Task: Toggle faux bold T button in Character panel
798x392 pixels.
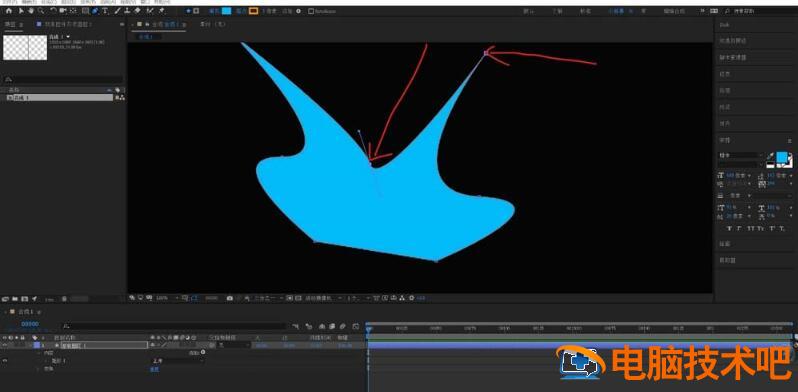Action: 729,228
